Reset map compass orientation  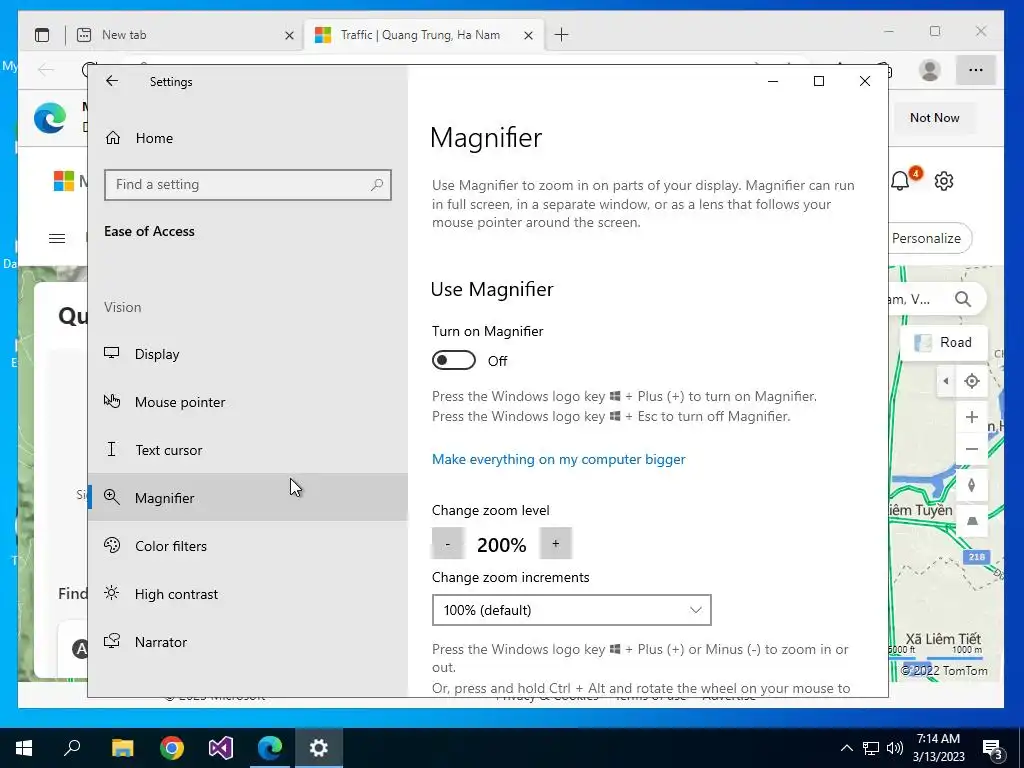coord(972,485)
